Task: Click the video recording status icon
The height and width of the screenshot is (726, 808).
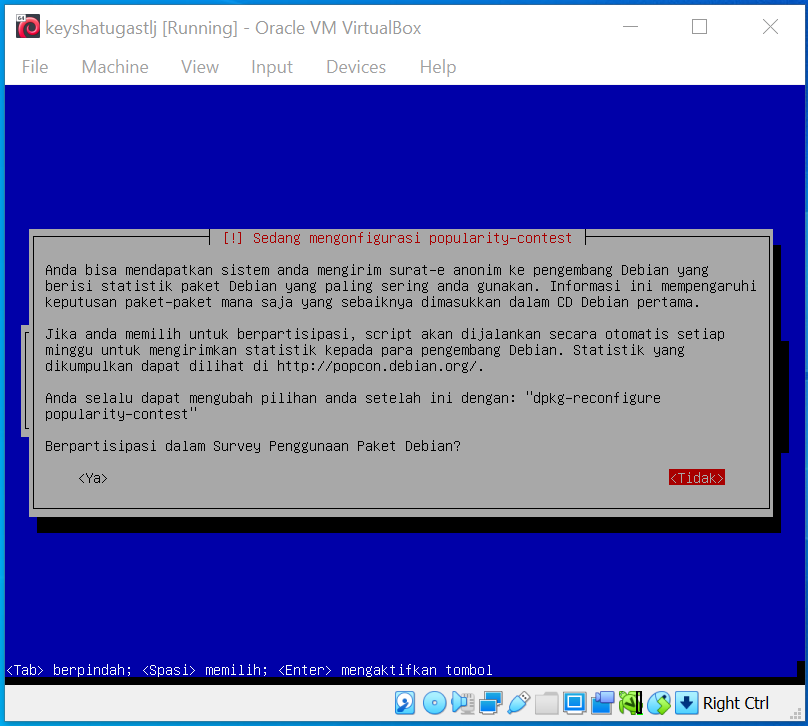Action: coord(602,703)
